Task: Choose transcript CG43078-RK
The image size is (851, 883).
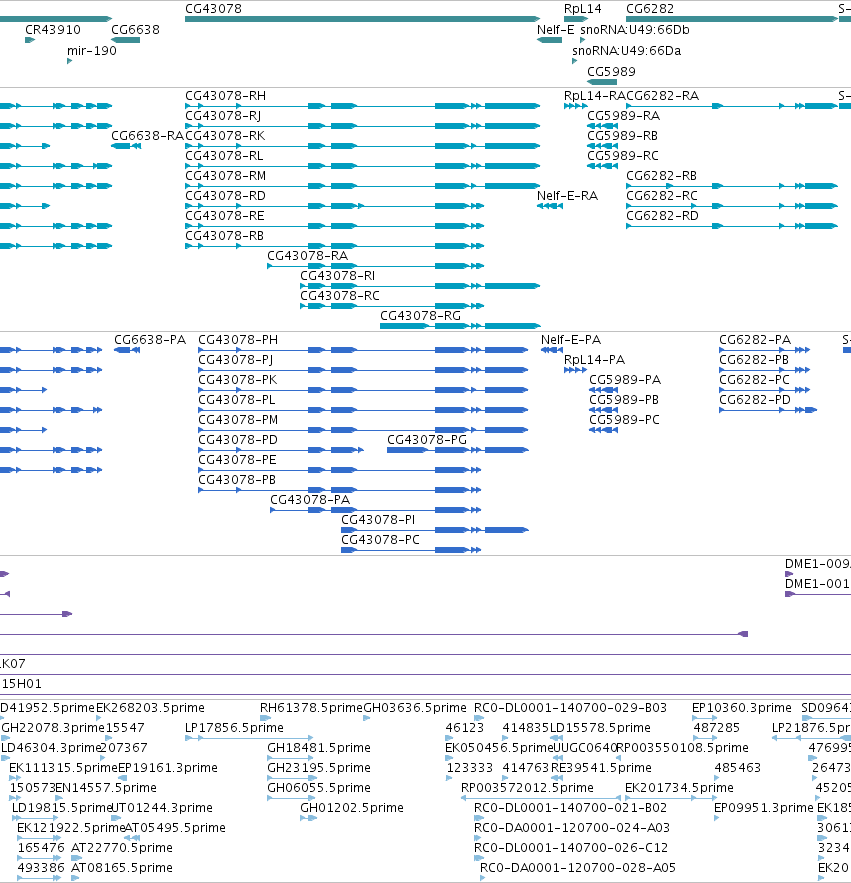Action: click(225, 136)
